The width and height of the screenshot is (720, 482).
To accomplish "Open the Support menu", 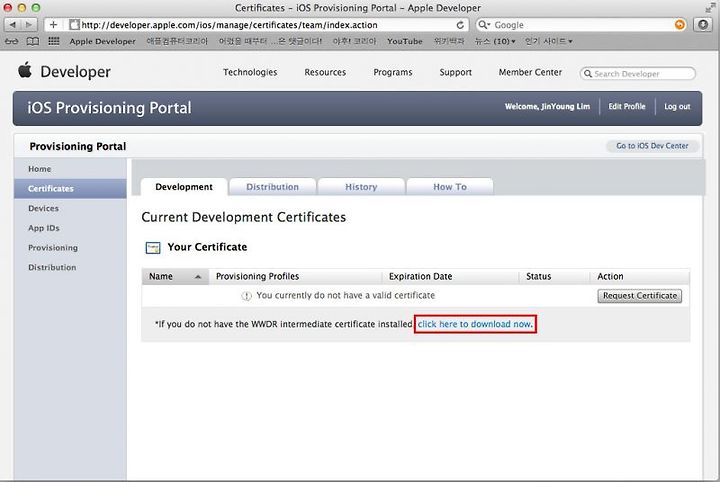I will point(456,72).
